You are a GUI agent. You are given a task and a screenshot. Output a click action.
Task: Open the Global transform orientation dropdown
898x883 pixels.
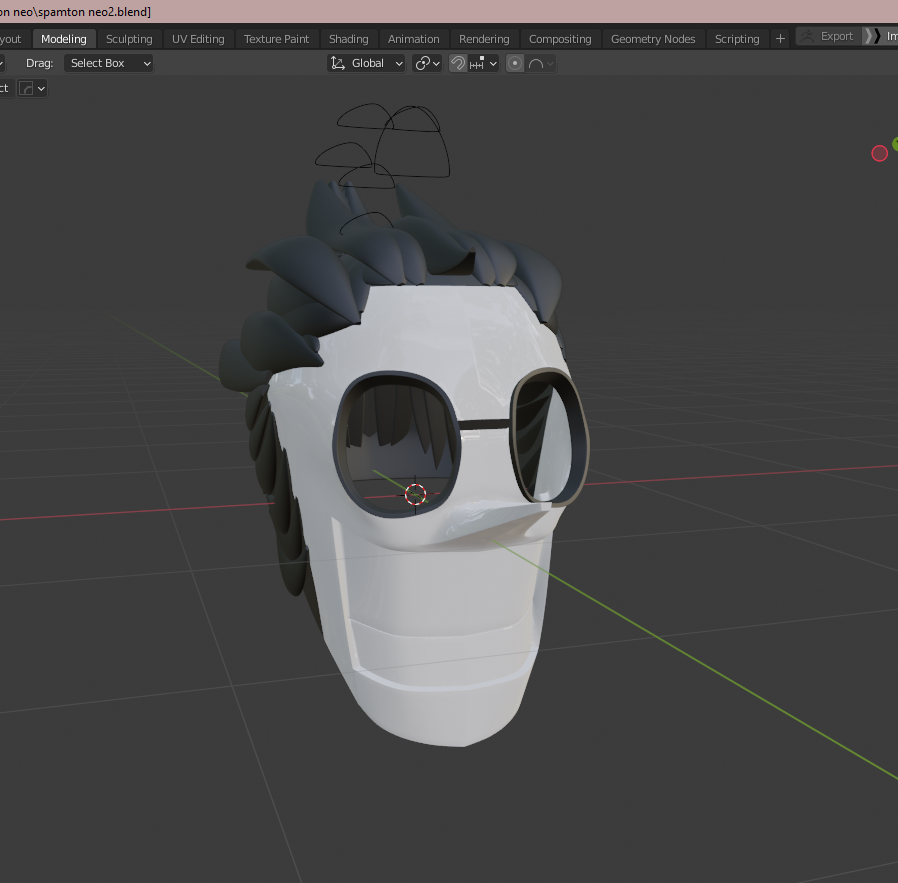pyautogui.click(x=367, y=63)
